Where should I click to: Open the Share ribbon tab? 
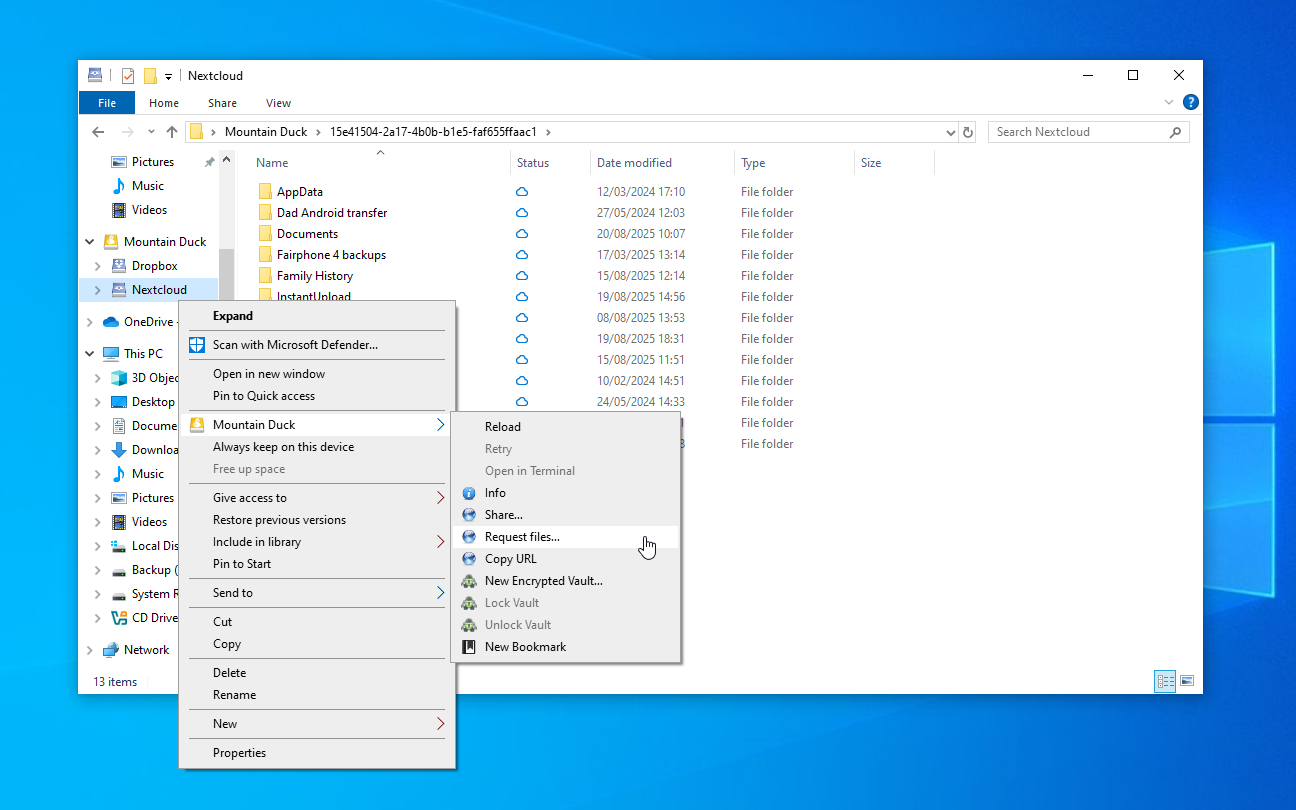[x=222, y=103]
